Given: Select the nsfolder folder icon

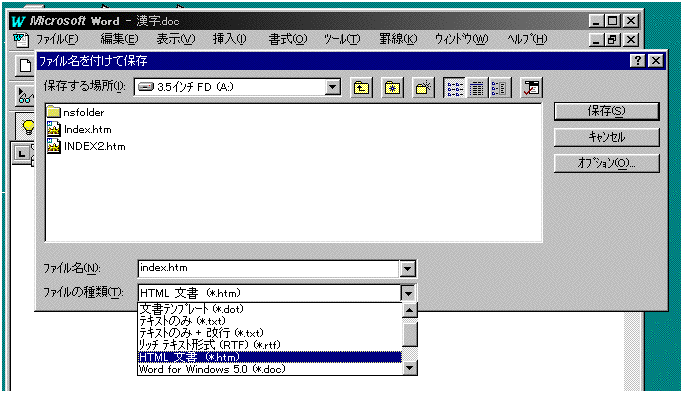Looking at the screenshot, I should [x=54, y=112].
